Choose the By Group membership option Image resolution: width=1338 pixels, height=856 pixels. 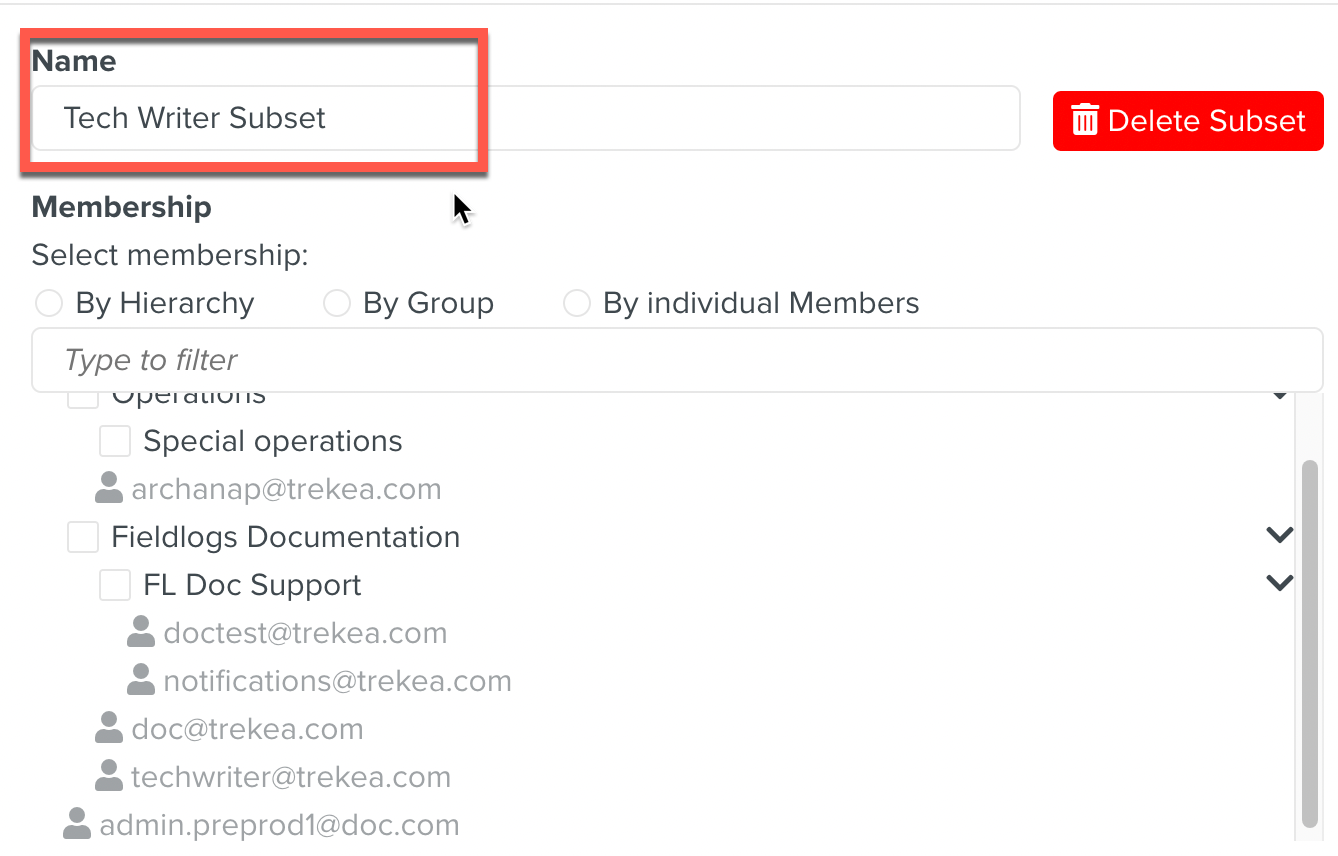click(x=337, y=303)
